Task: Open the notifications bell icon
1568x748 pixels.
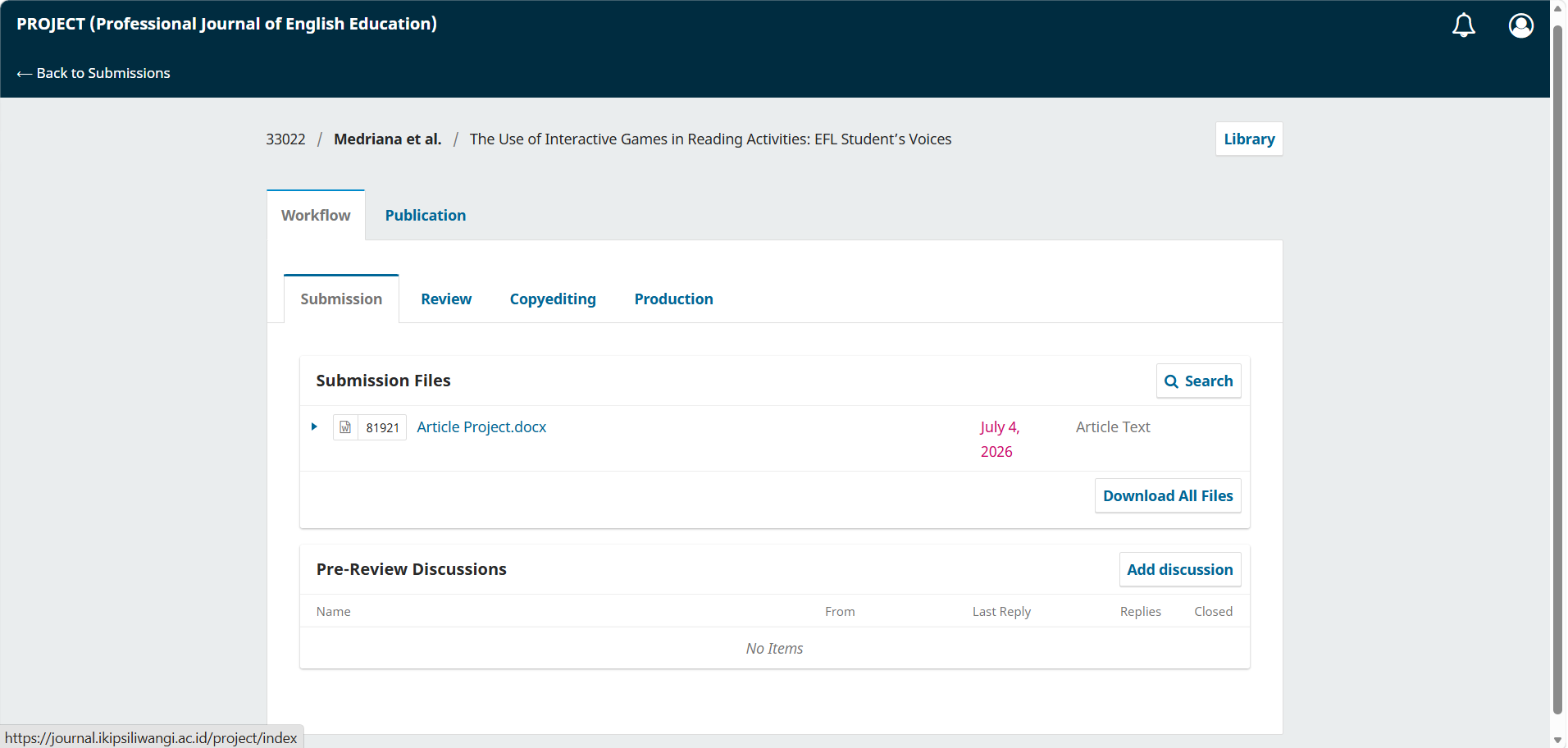Action: click(1464, 25)
